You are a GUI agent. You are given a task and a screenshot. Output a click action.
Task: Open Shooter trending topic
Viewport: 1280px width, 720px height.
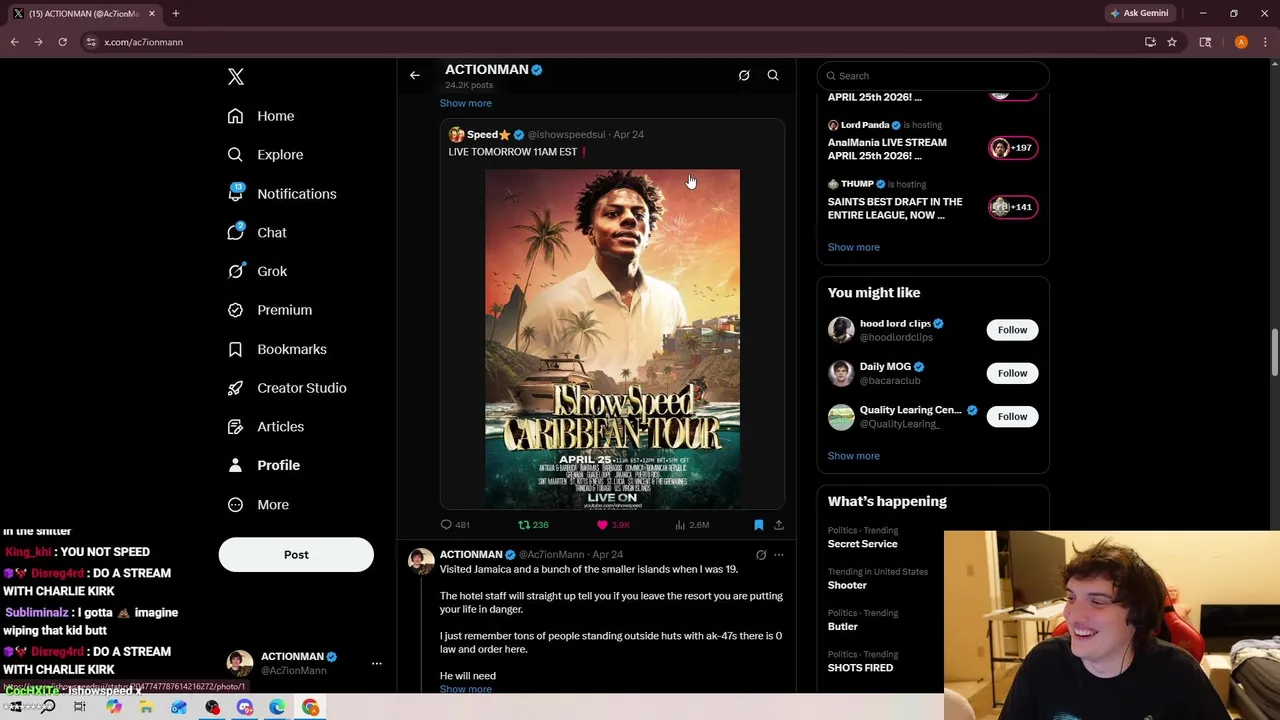[847, 585]
